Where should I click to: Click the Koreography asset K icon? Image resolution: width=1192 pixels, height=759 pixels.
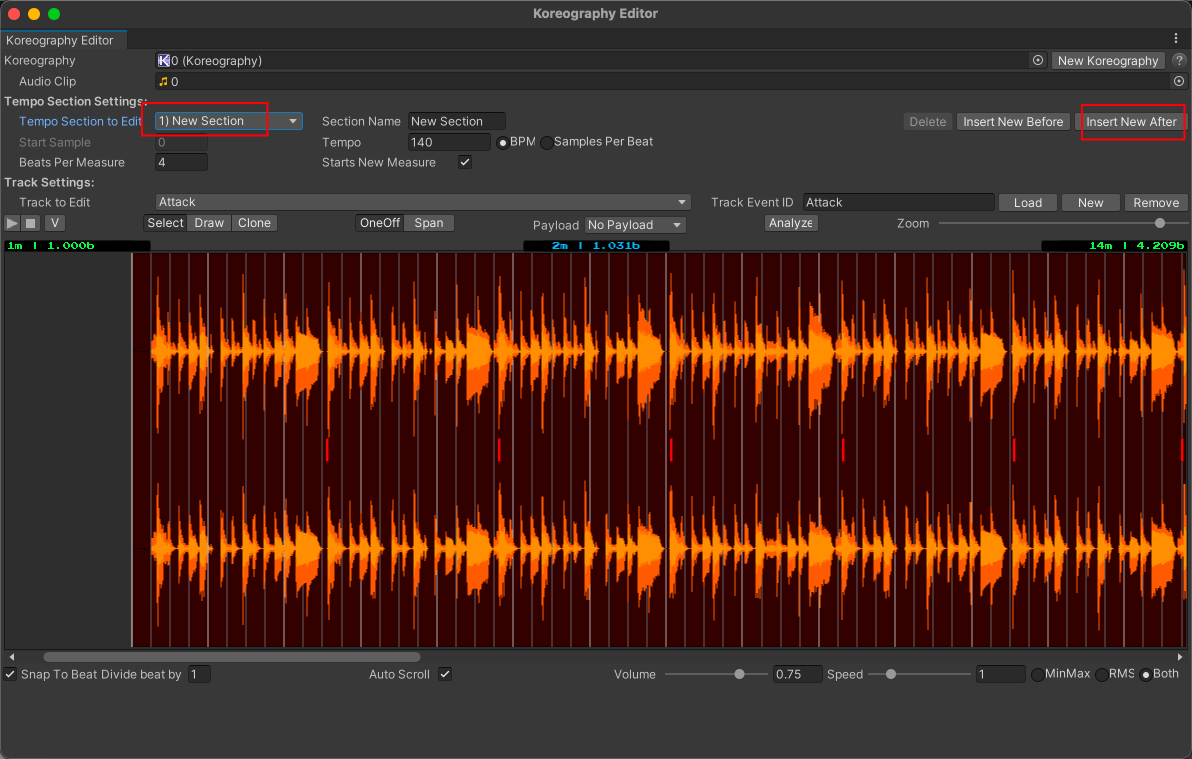pyautogui.click(x=163, y=60)
